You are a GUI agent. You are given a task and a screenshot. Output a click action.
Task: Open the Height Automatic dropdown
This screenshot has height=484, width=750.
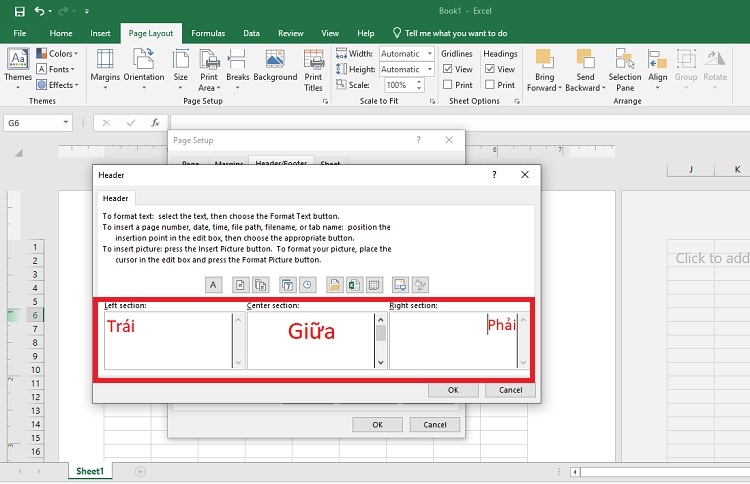[x=430, y=69]
